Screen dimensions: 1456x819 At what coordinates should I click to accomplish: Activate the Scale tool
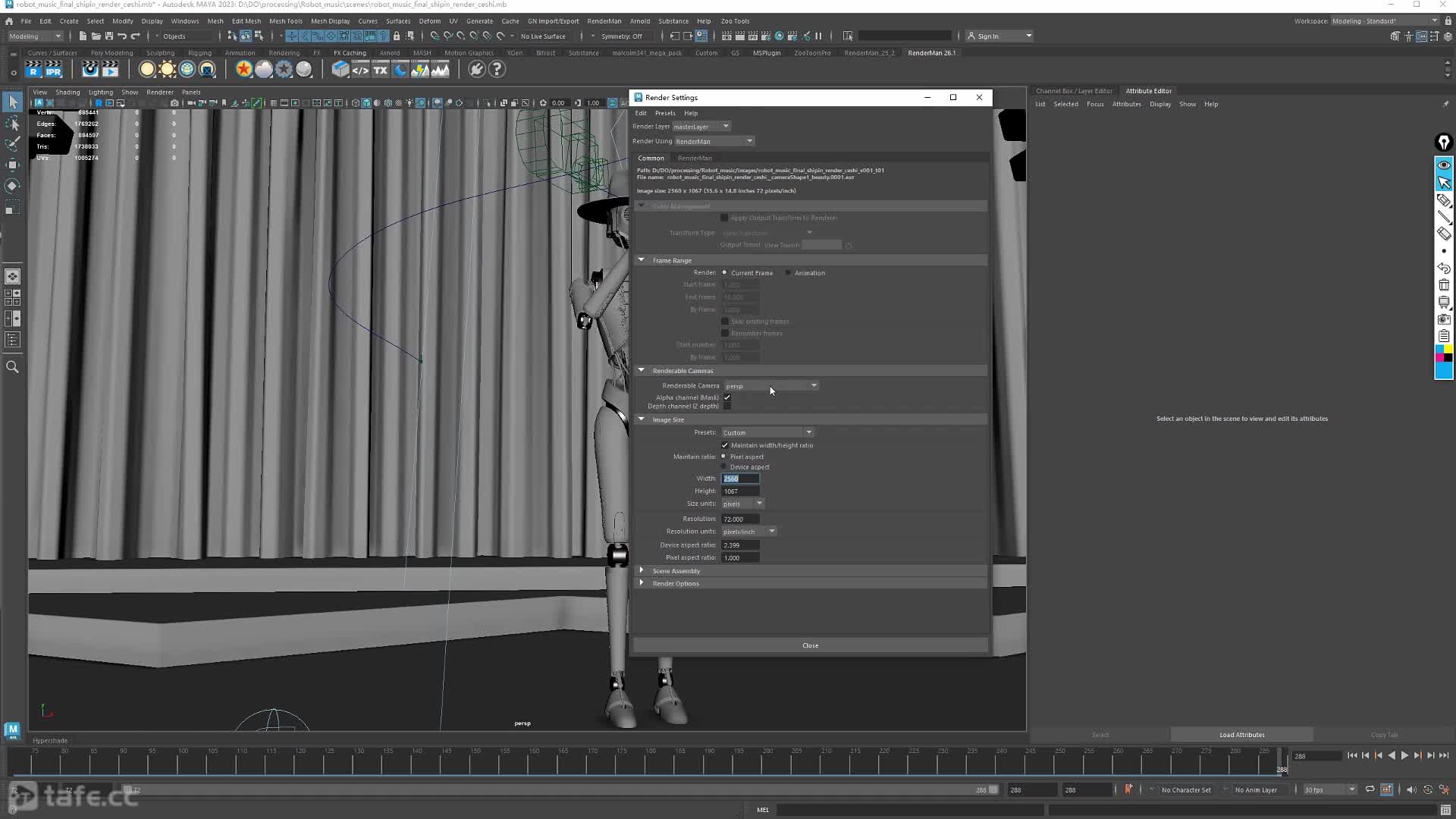click(x=12, y=207)
